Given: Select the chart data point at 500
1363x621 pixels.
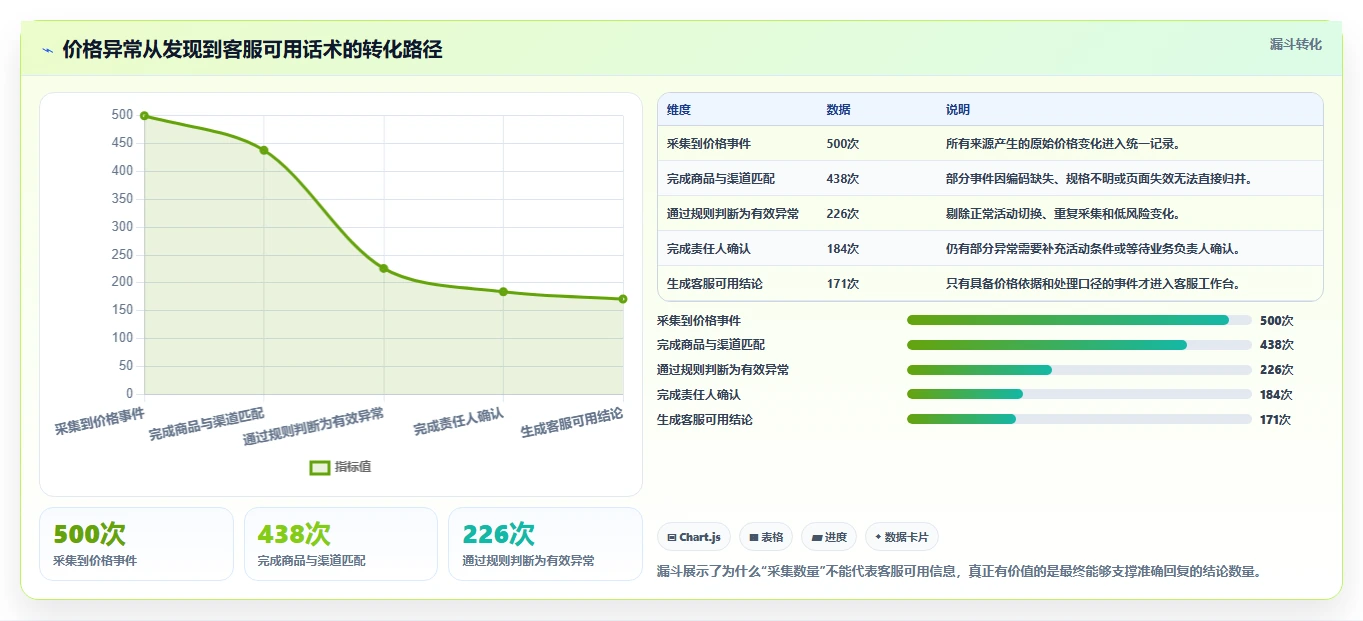Looking at the screenshot, I should tap(144, 116).
